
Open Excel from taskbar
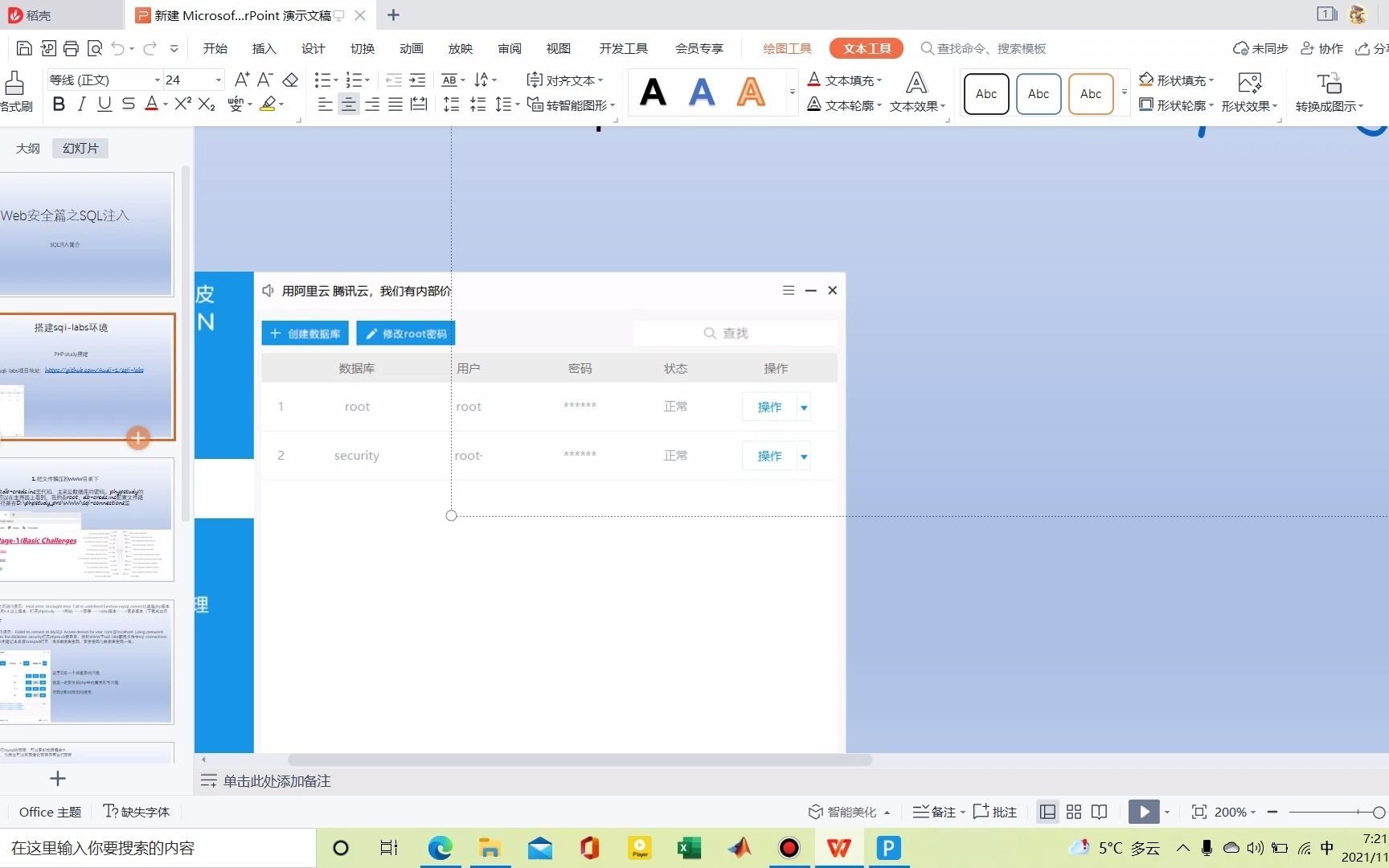[689, 848]
